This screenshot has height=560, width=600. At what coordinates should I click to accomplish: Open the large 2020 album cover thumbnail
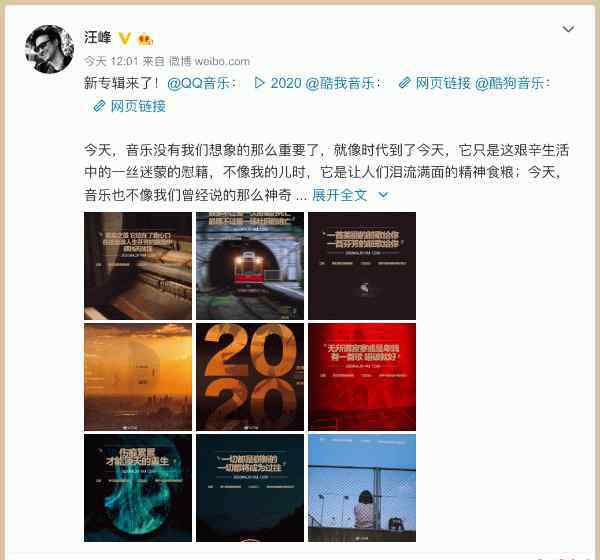point(250,377)
